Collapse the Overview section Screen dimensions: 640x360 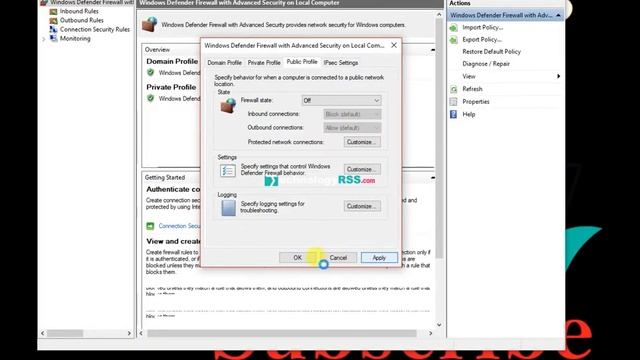tap(432, 50)
